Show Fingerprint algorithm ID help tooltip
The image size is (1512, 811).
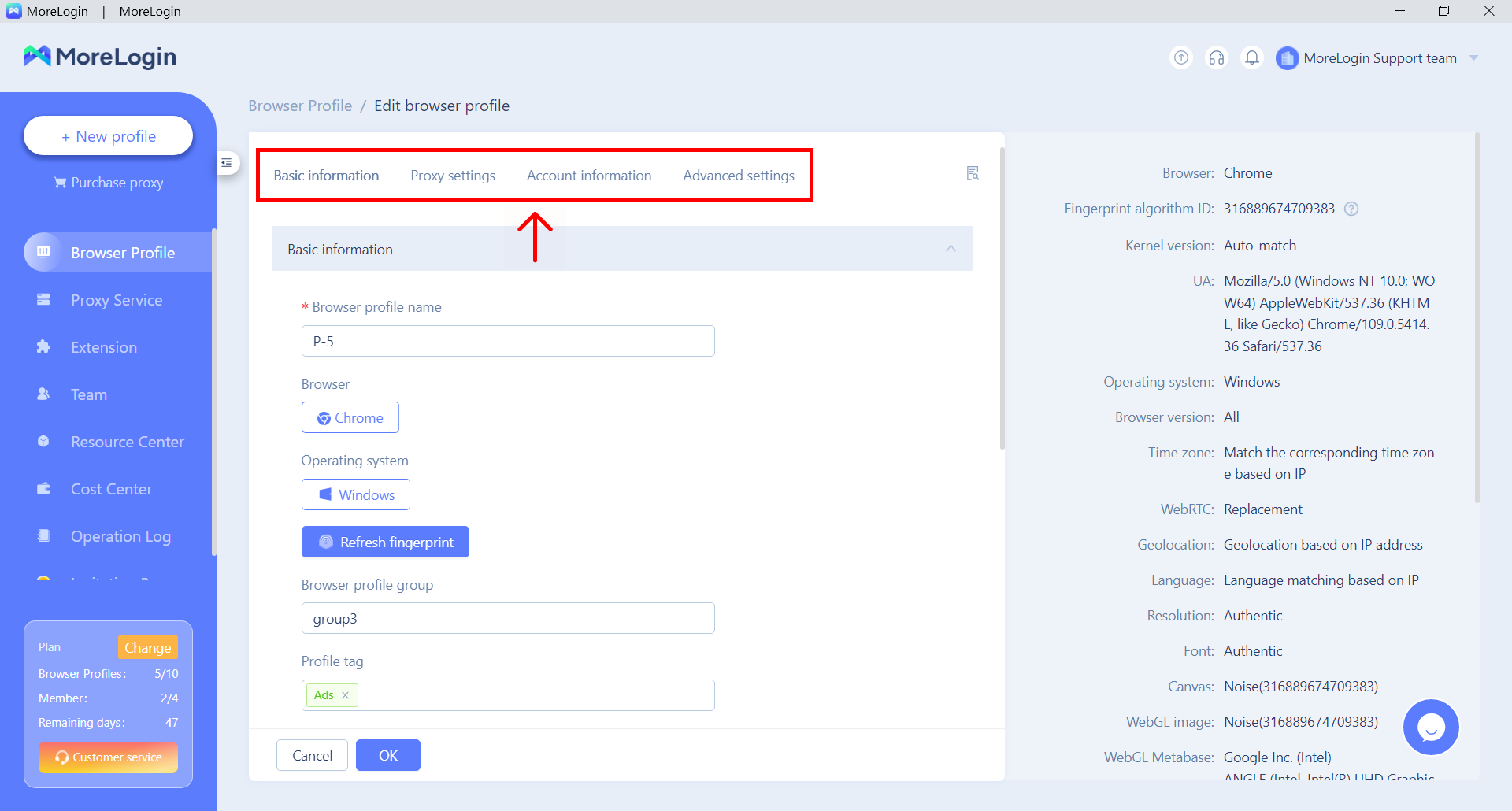click(x=1351, y=209)
